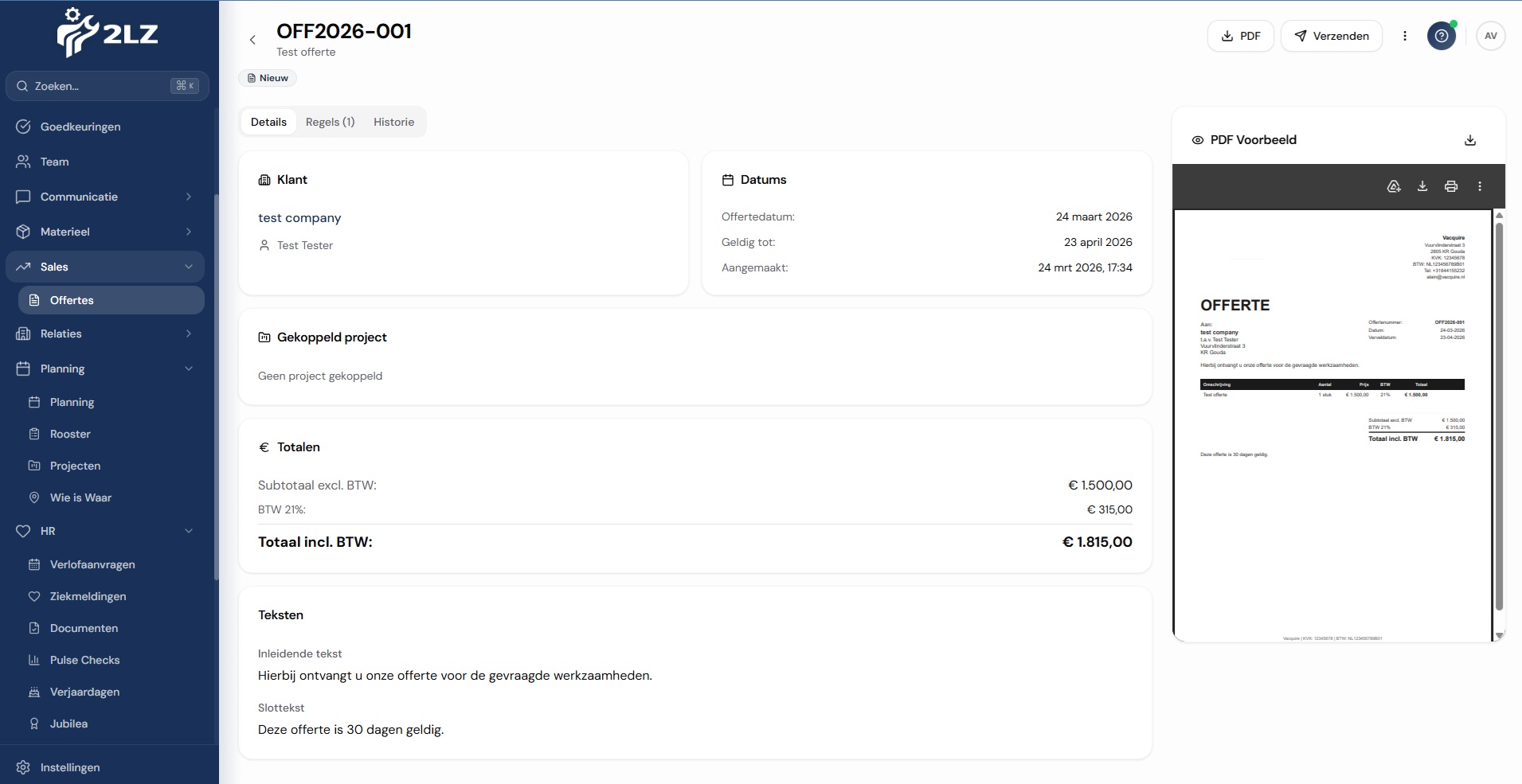Switch to the Regels (1) tab
Screen dimensions: 1522x784
click(x=330, y=122)
